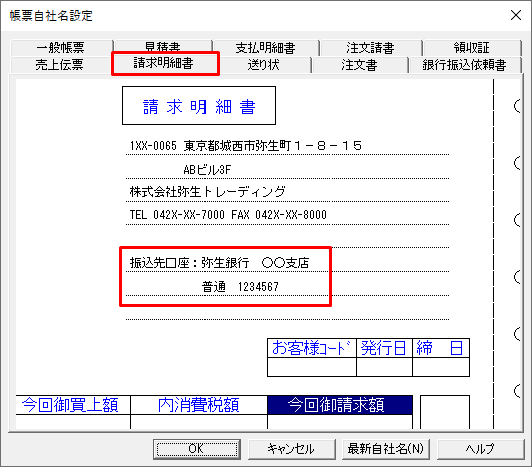Switch to the 注文書 tab

(x=360, y=64)
